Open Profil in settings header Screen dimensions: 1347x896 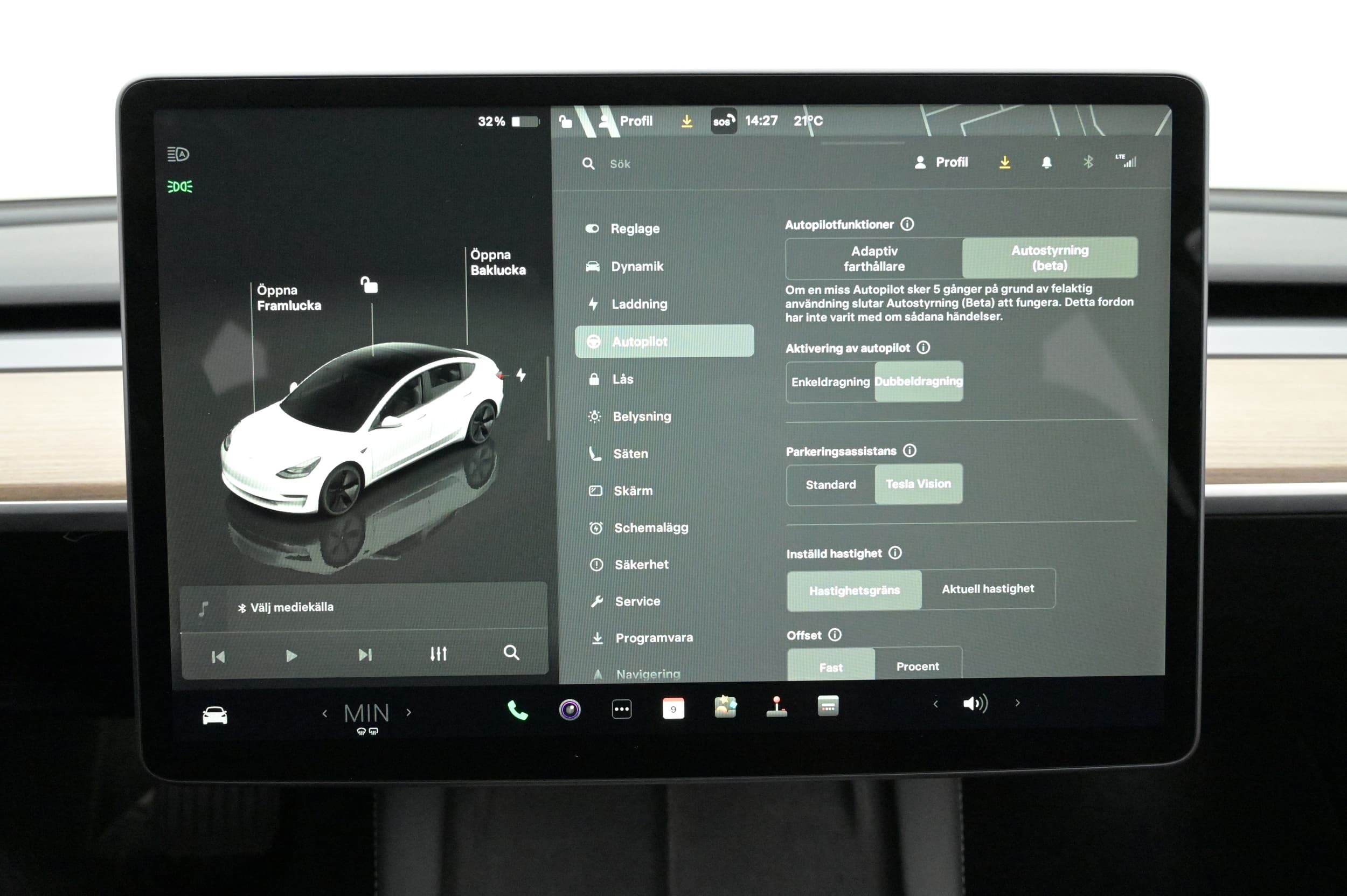click(941, 162)
